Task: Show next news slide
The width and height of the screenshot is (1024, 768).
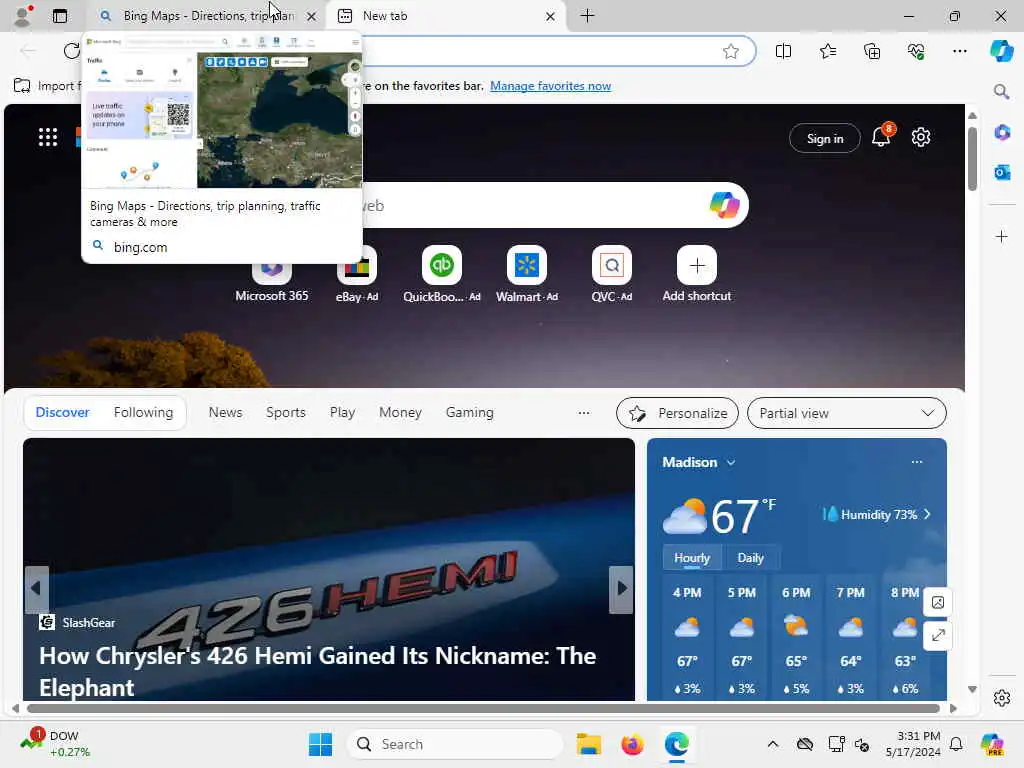Action: click(x=621, y=589)
